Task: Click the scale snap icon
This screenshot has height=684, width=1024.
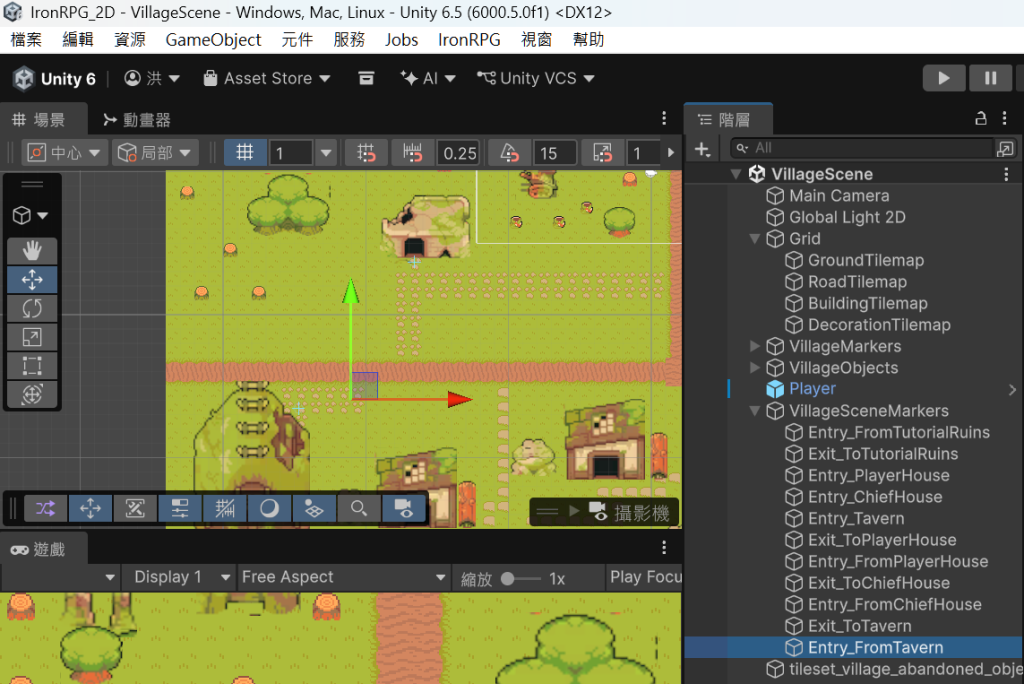Action: pos(602,153)
